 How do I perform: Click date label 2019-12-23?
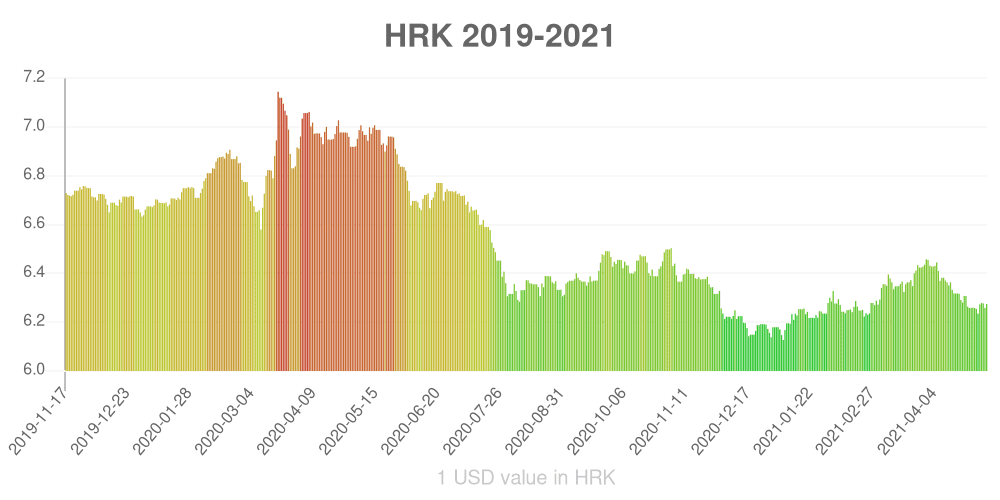pyautogui.click(x=101, y=422)
